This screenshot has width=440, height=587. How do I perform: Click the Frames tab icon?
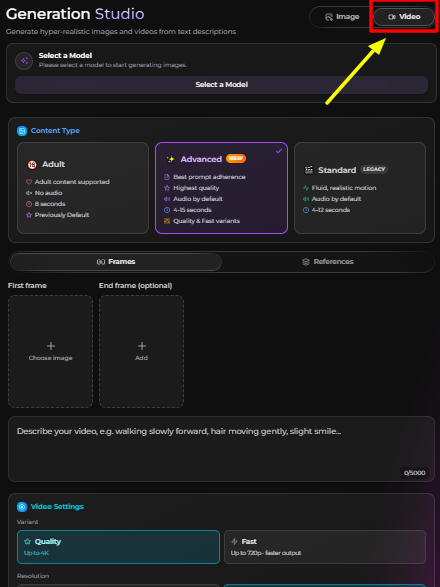[x=101, y=262]
